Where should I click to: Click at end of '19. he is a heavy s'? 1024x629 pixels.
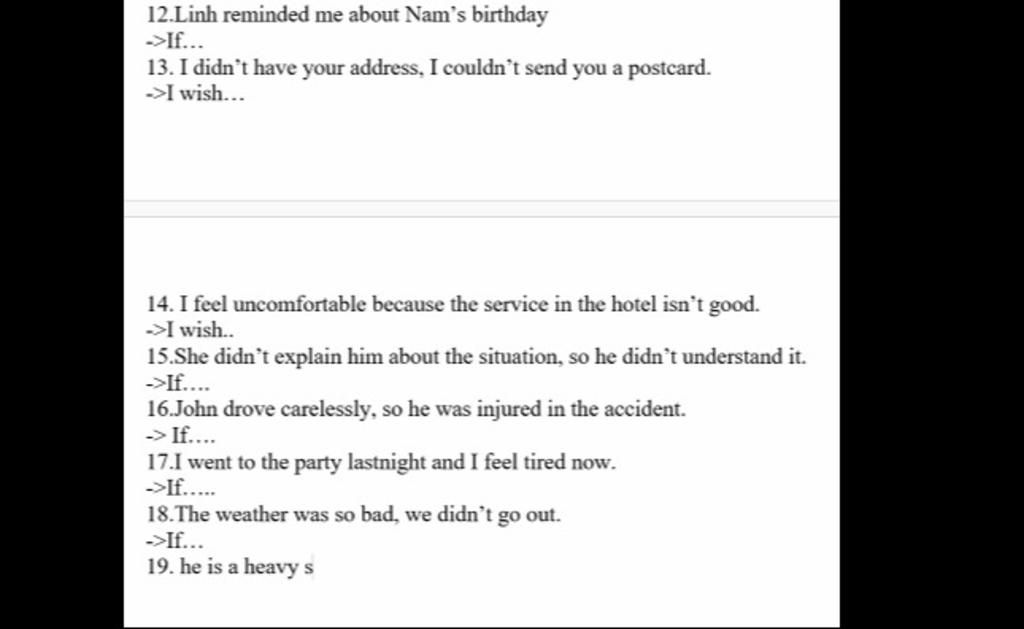pyautogui.click(x=314, y=567)
